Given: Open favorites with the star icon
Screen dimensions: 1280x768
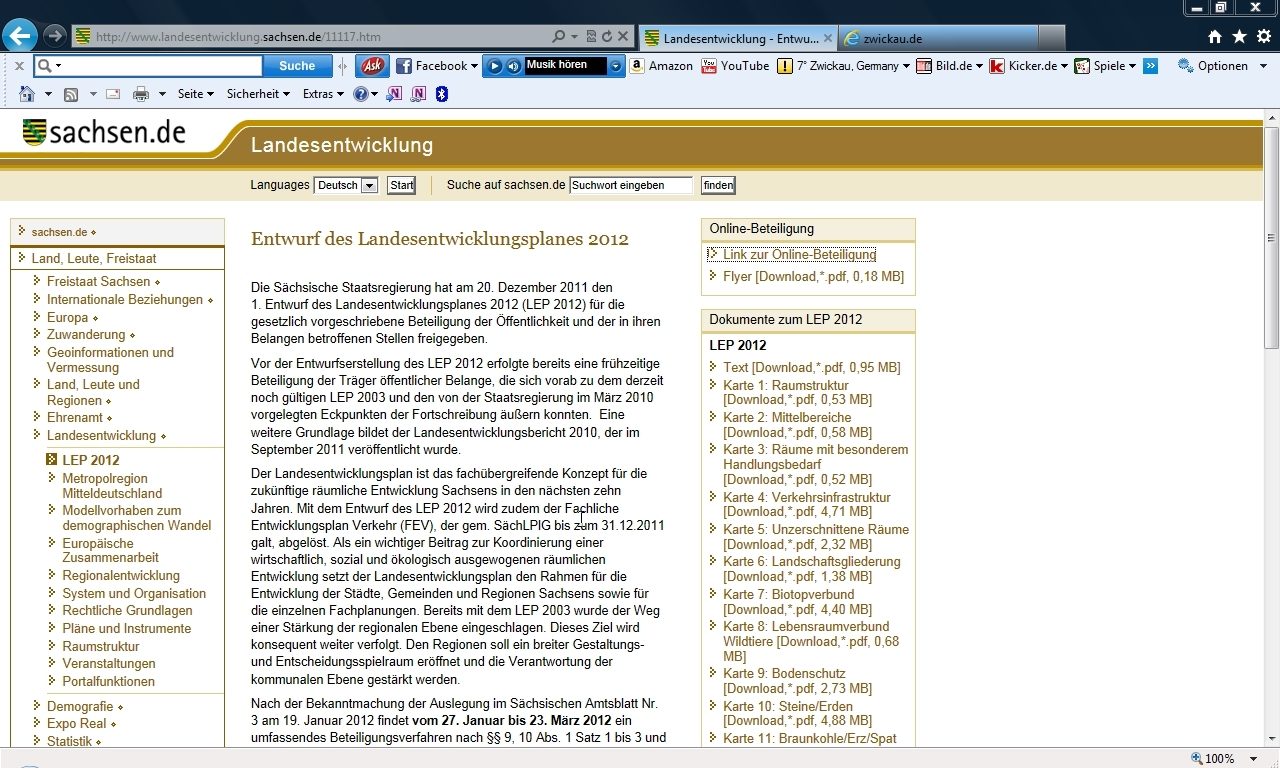Looking at the screenshot, I should click(x=1239, y=37).
